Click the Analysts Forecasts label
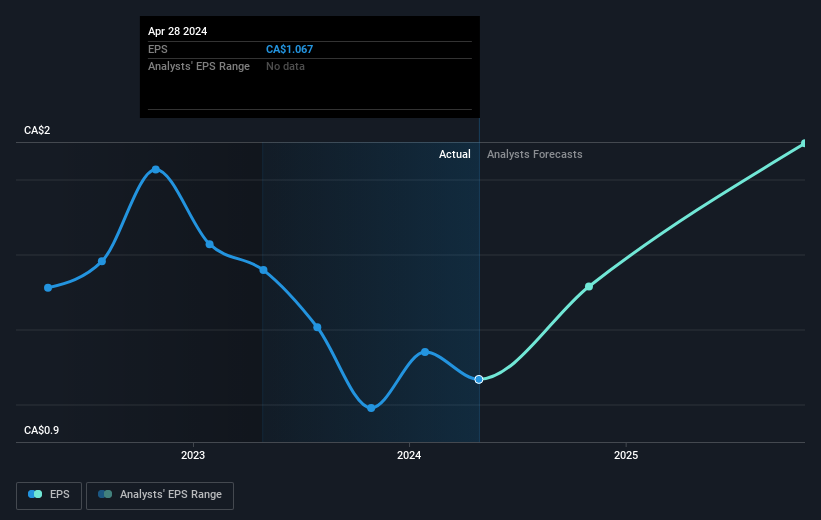Viewport: 821px width, 520px height. 535,154
